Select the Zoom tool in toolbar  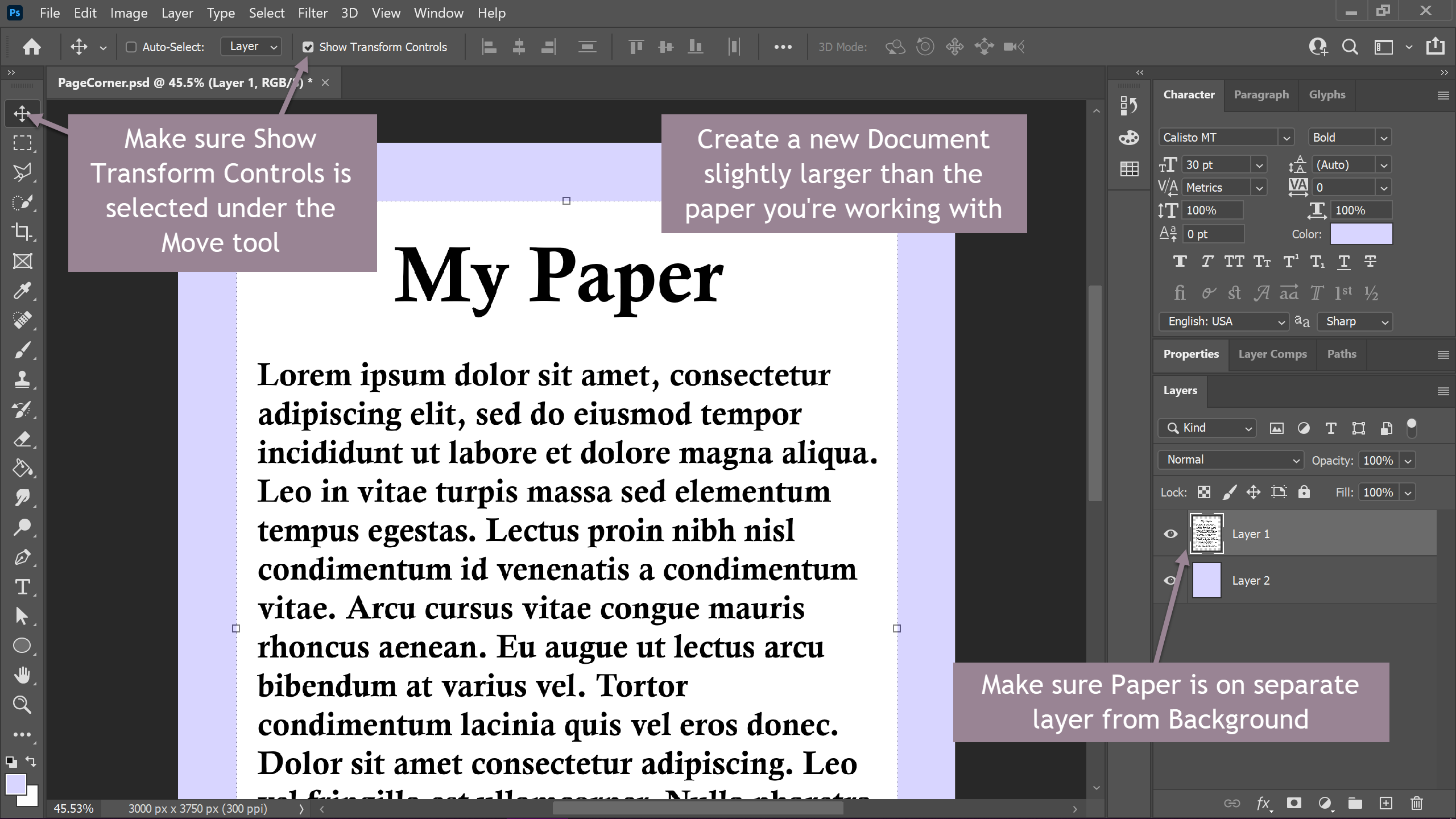point(22,705)
